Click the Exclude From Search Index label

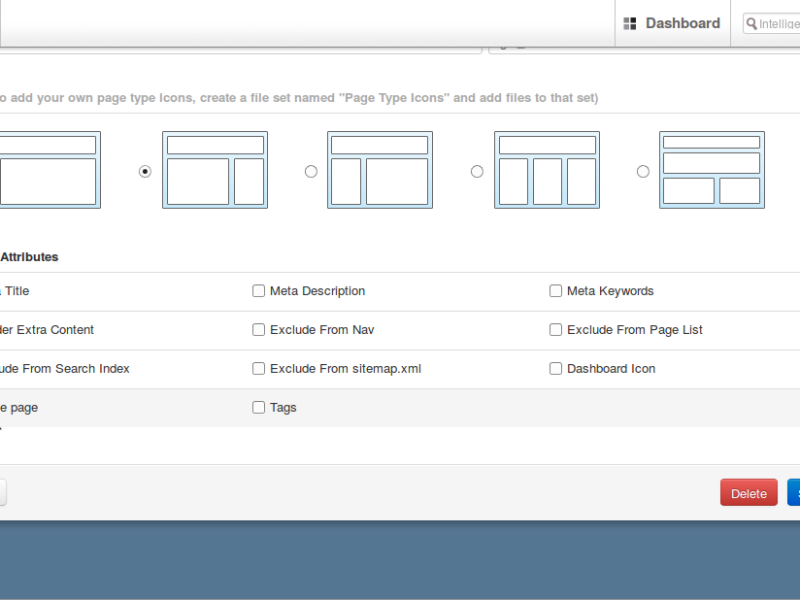click(x=65, y=368)
